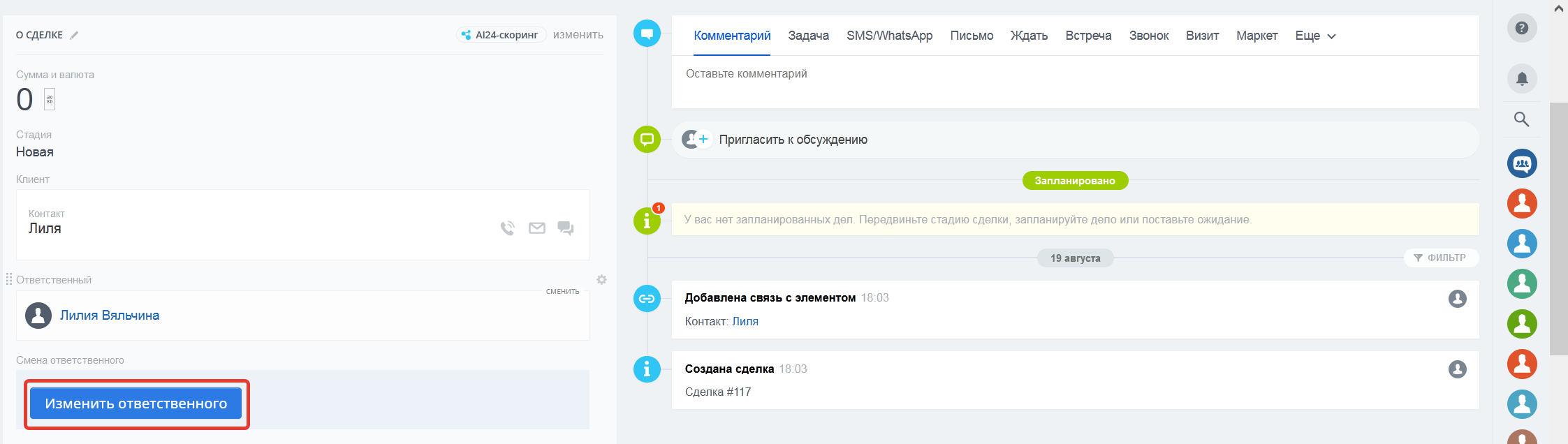Image resolution: width=1568 pixels, height=444 pixels.
Task: Open the Фильтр timeline filter
Action: 1440,258
